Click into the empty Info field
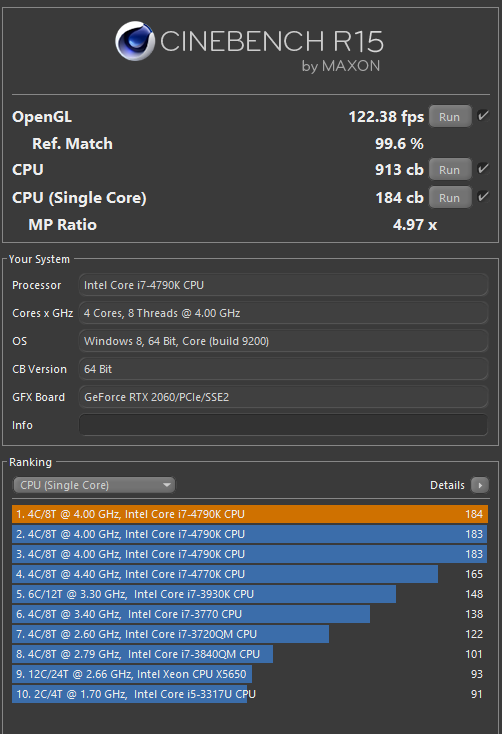This screenshot has width=502, height=734. tap(283, 425)
